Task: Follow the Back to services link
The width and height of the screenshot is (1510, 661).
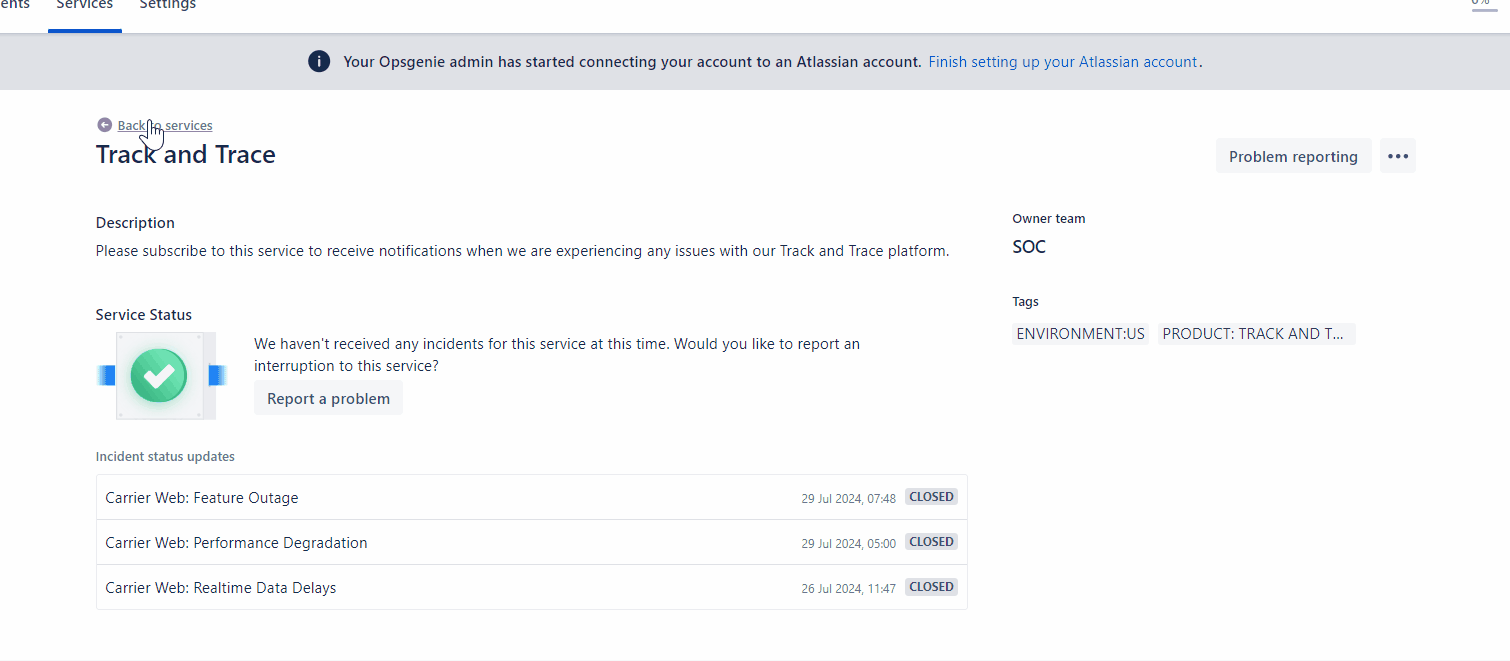Action: pos(165,125)
